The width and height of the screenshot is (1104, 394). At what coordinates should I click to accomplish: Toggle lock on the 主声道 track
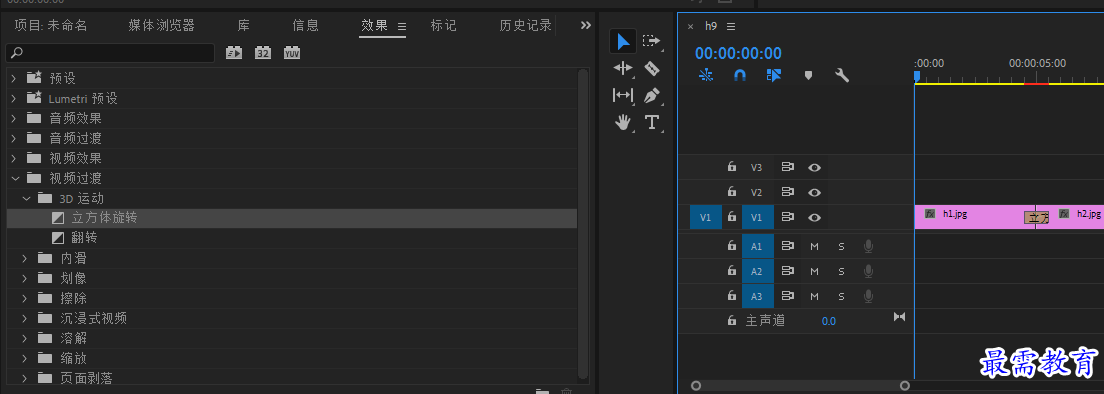point(732,320)
